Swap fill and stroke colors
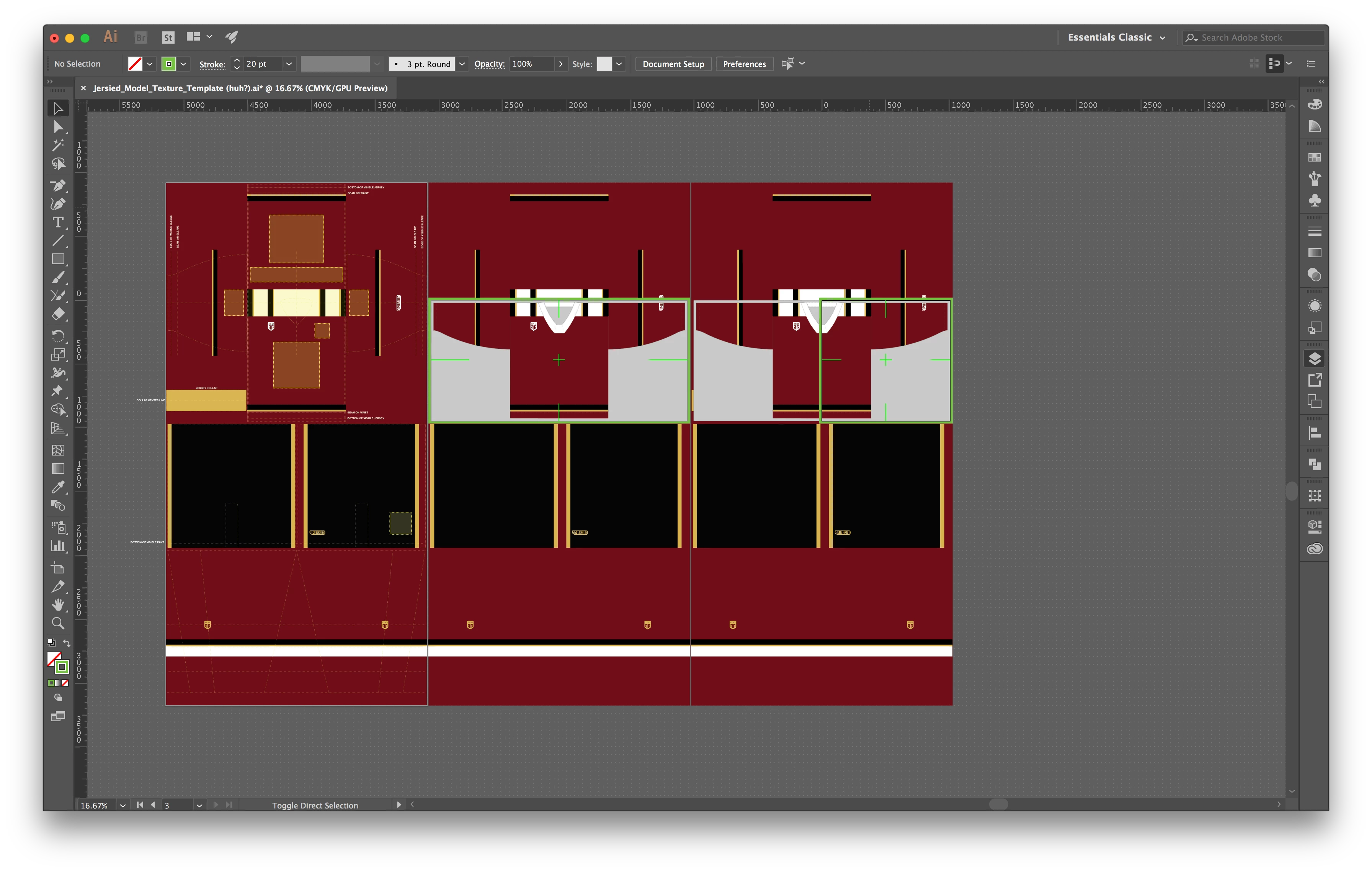 (67, 643)
